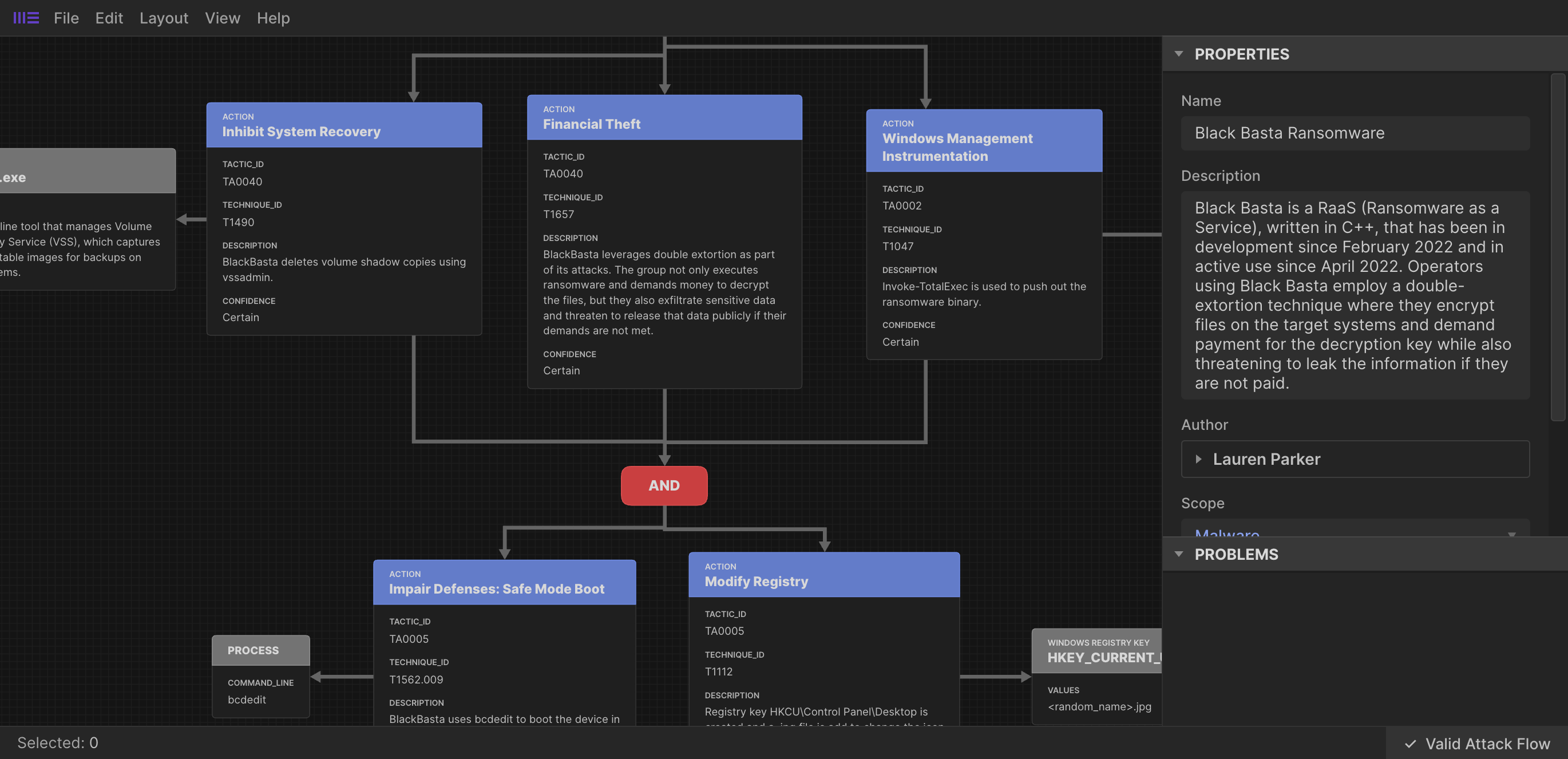Open the Layout menu

pyautogui.click(x=163, y=18)
